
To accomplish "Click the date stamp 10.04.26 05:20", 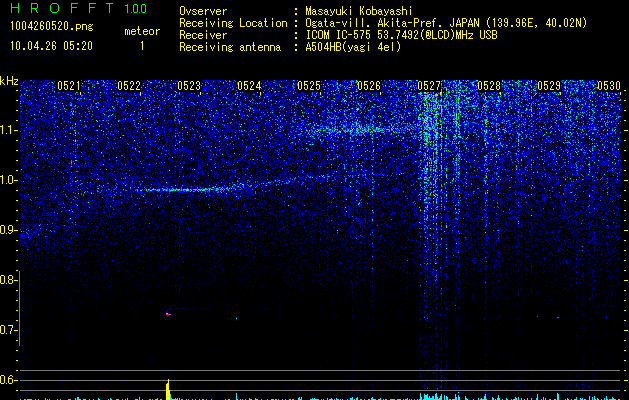I will (x=51, y=46).
